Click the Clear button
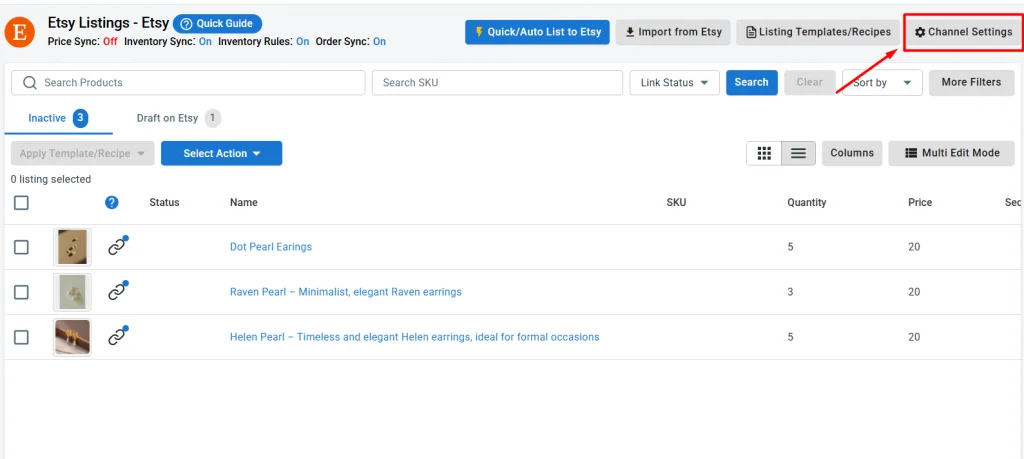This screenshot has height=459, width=1024. point(809,82)
